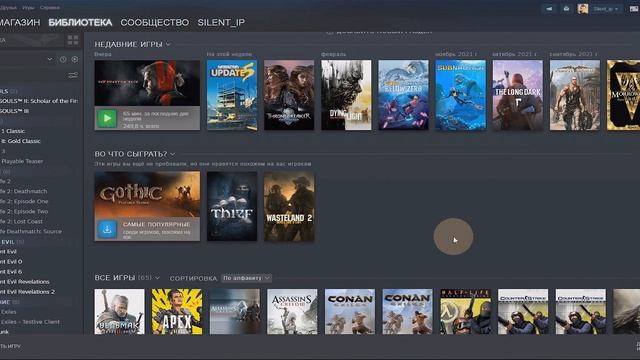The image size is (640, 360).
Task: Open the Игры menu
Action: point(29,8)
